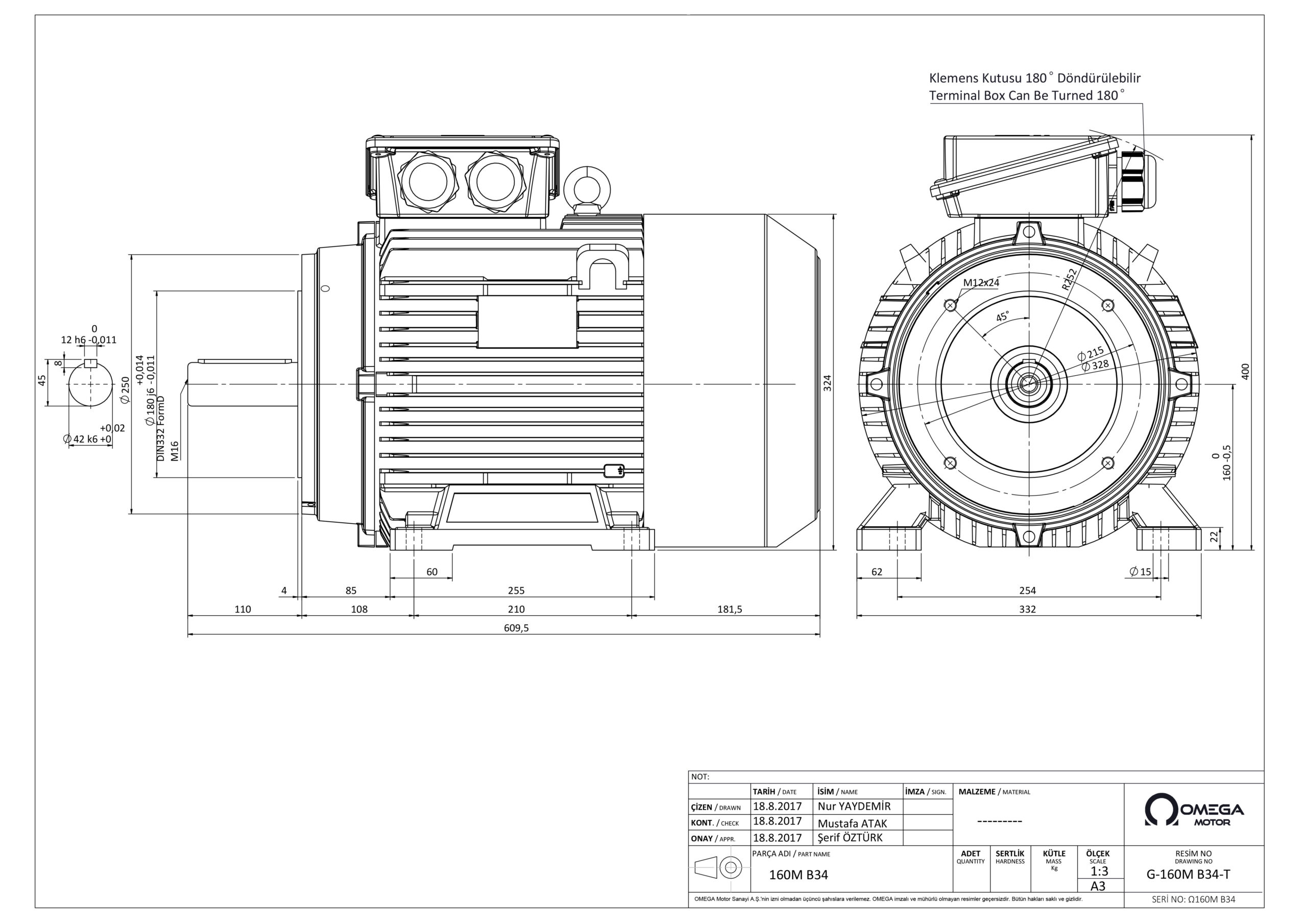Click the part name 160M B34 field
Screen dimensions: 1307x924
pyautogui.click(x=798, y=875)
